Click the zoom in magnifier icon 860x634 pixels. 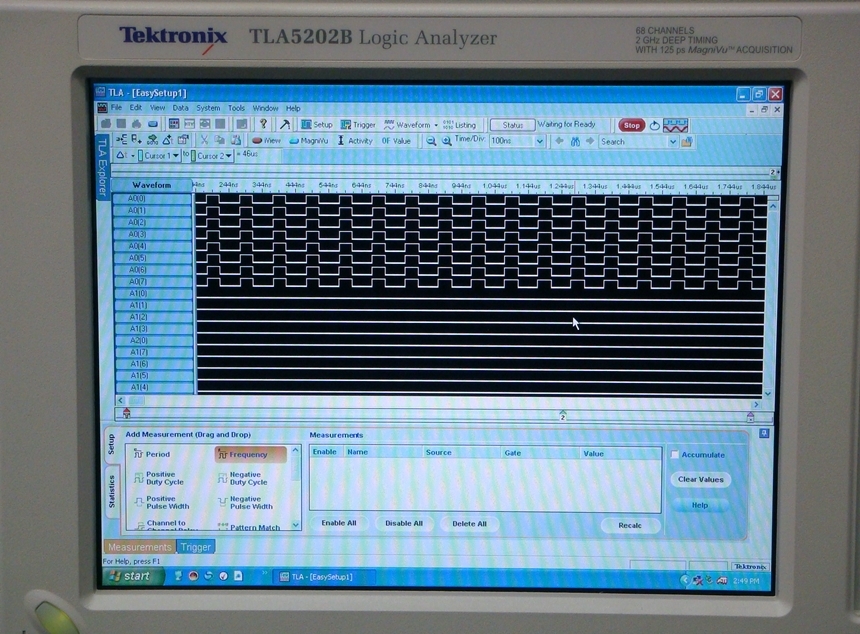(447, 141)
